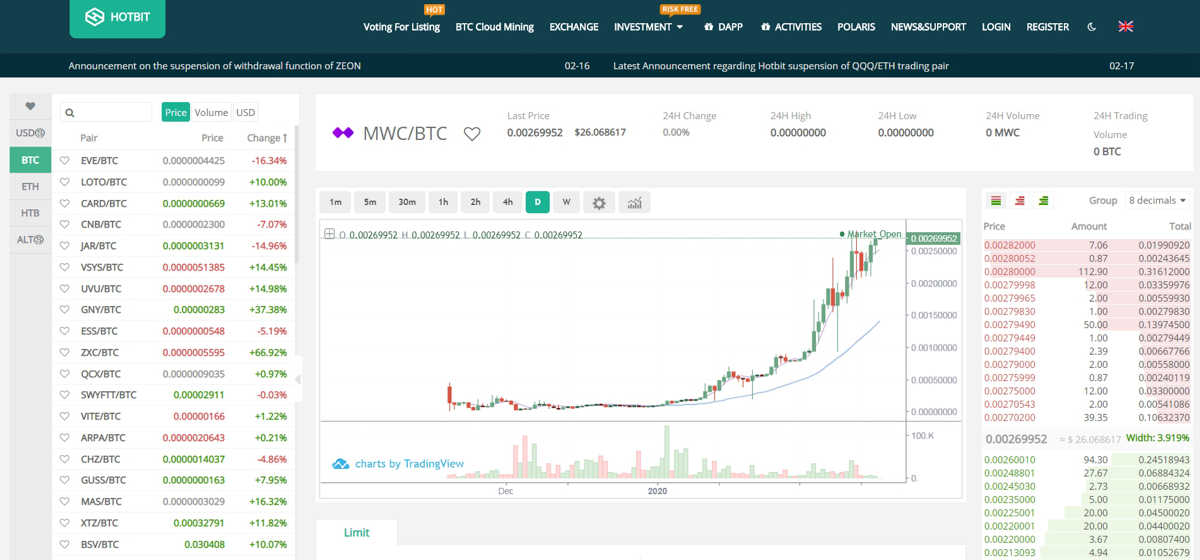Image resolution: width=1200 pixels, height=560 pixels.
Task: Click the TradingView cloud logo
Action: pos(340,464)
